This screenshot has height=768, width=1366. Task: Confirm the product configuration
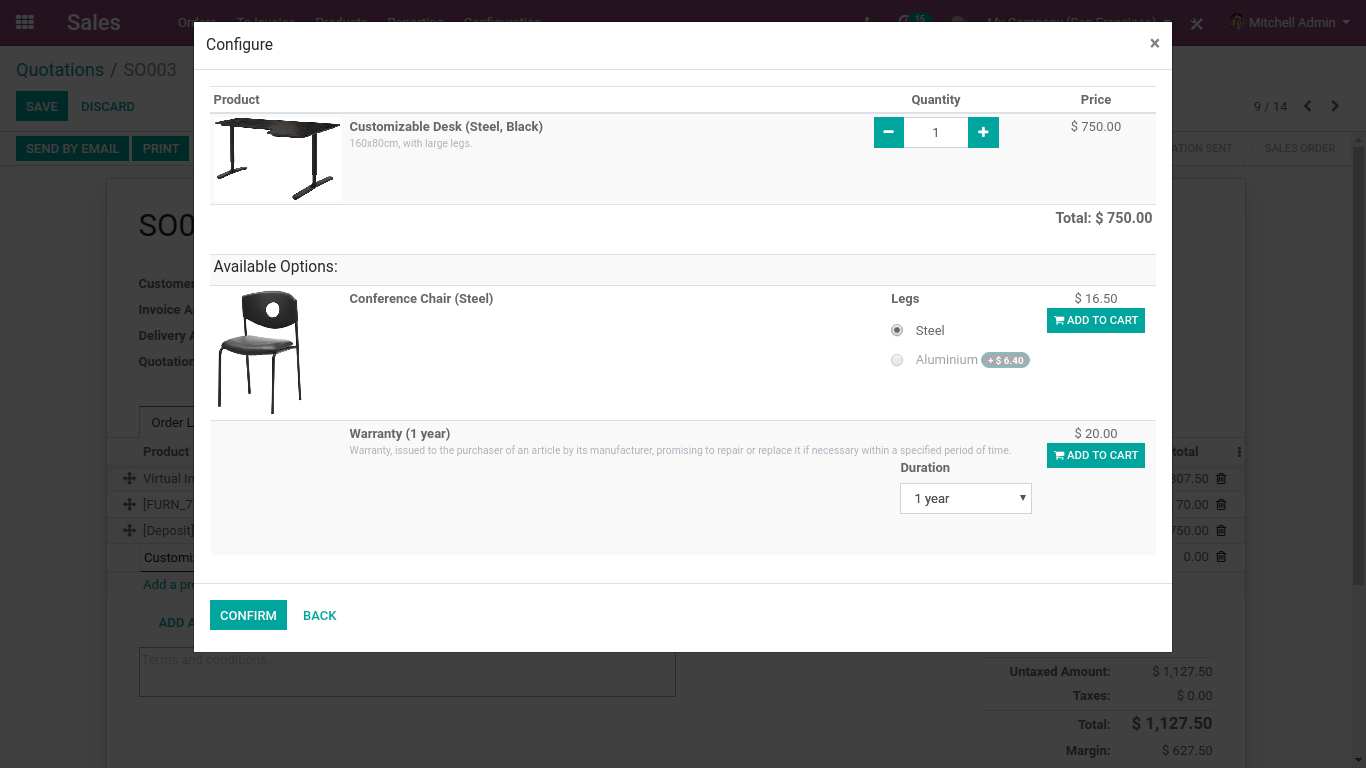click(248, 615)
